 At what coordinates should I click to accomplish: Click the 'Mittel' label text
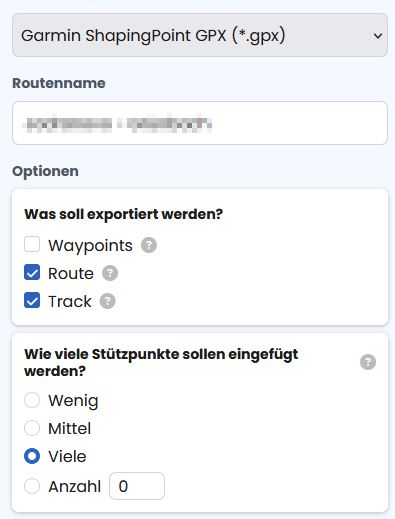(x=69, y=428)
